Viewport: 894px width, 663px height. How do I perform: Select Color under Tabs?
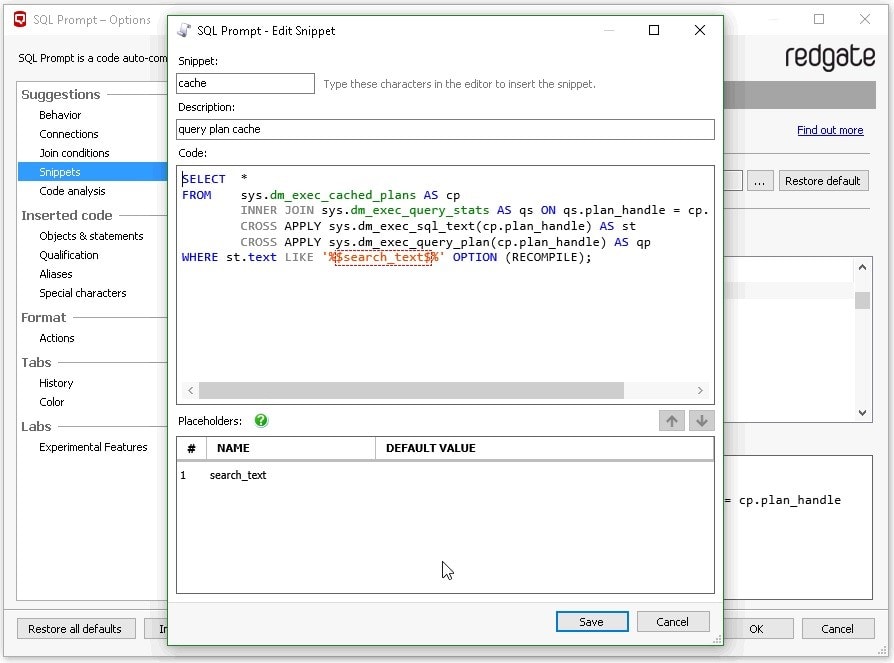tap(51, 402)
